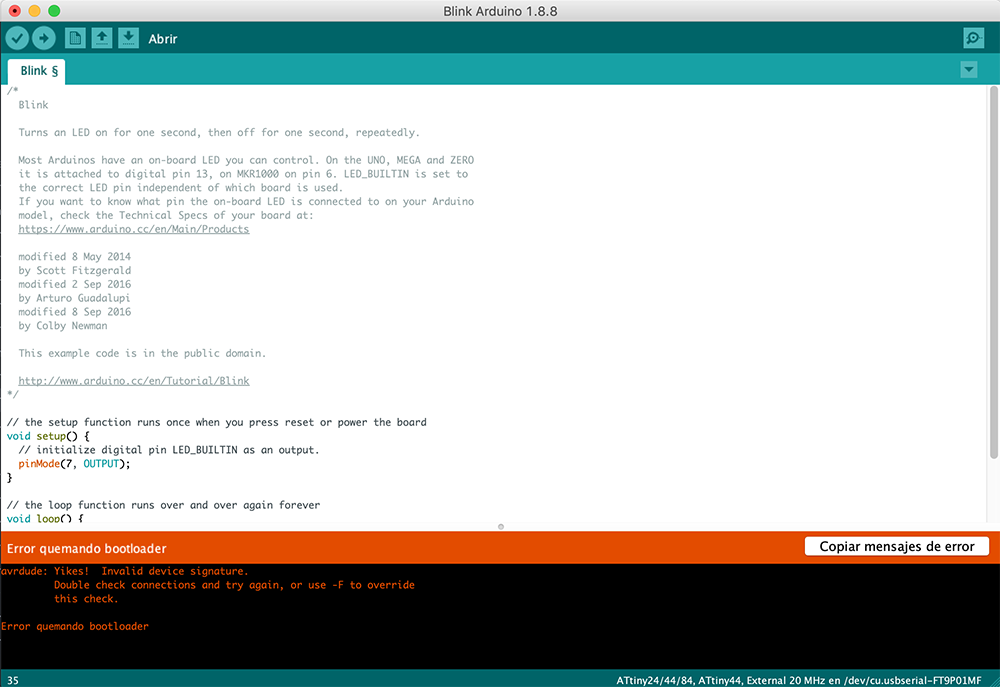Click the Verify checkmark button
Viewport: 1000px width, 687px height.
coord(17,38)
